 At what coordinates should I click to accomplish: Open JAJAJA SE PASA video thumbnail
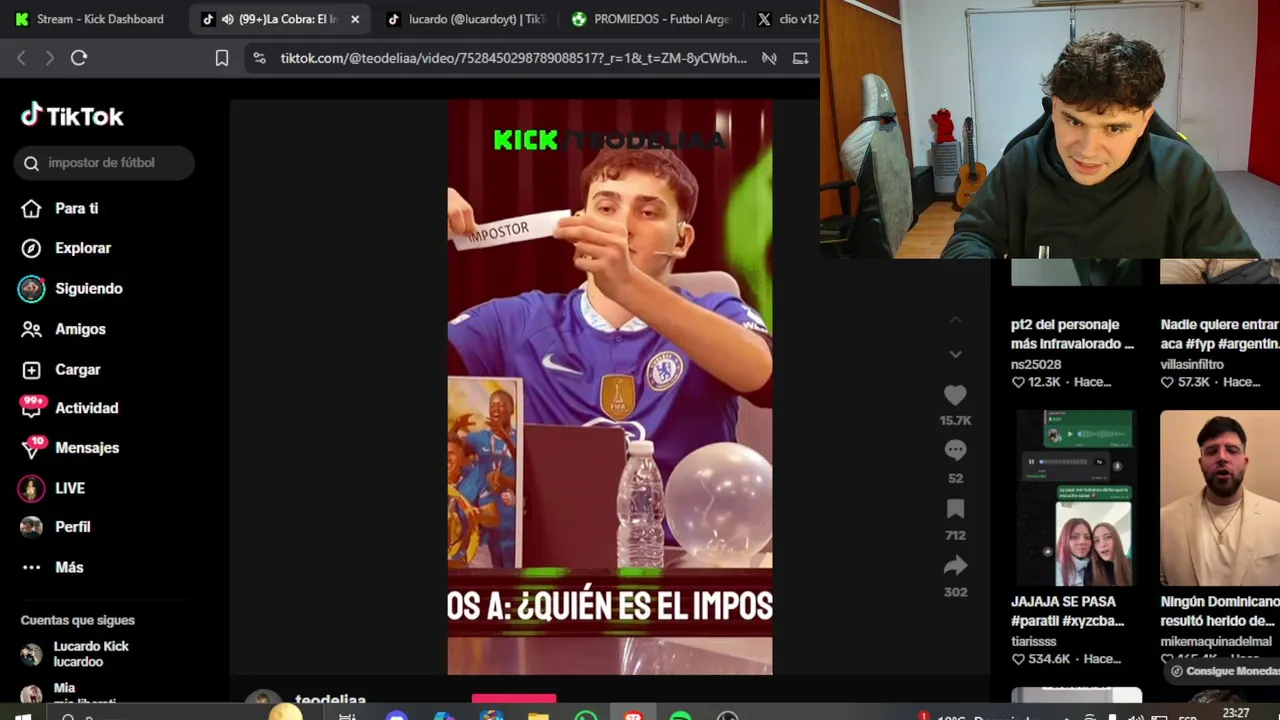click(1076, 498)
